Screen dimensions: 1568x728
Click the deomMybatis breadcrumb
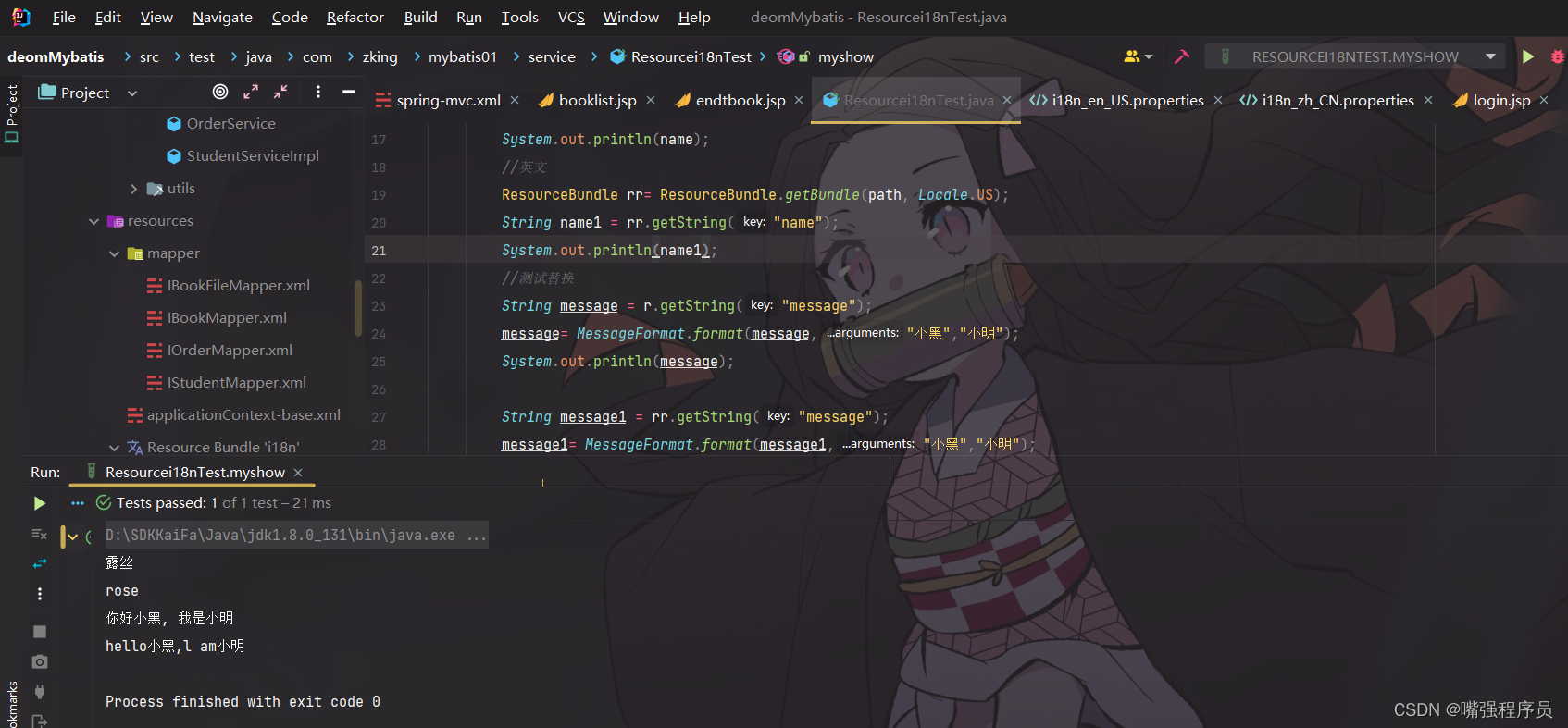point(56,57)
